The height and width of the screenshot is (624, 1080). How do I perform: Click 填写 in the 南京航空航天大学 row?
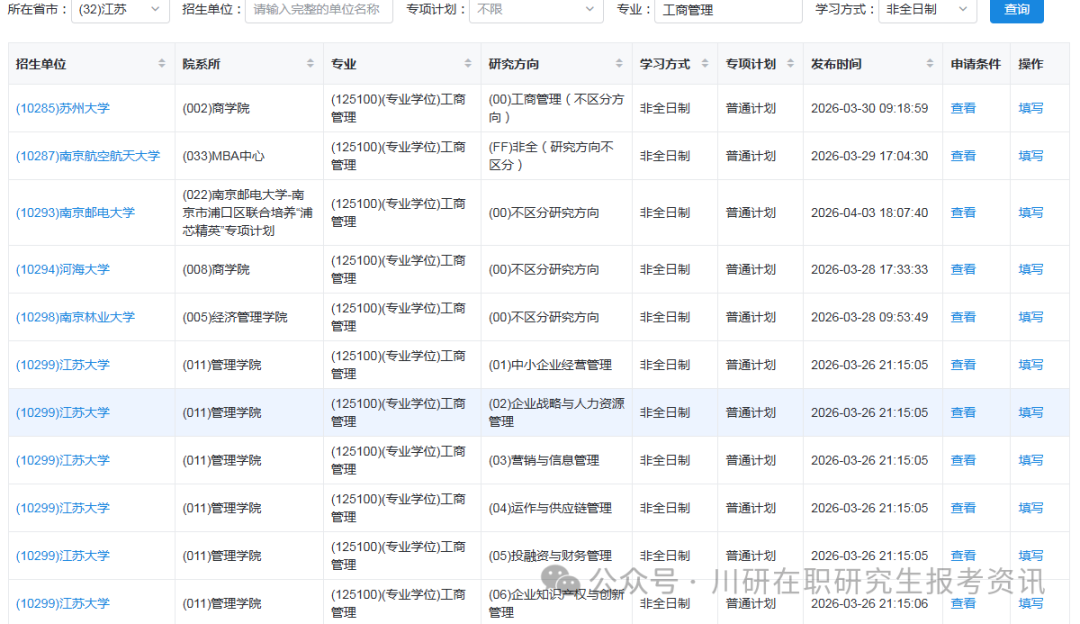[1031, 155]
